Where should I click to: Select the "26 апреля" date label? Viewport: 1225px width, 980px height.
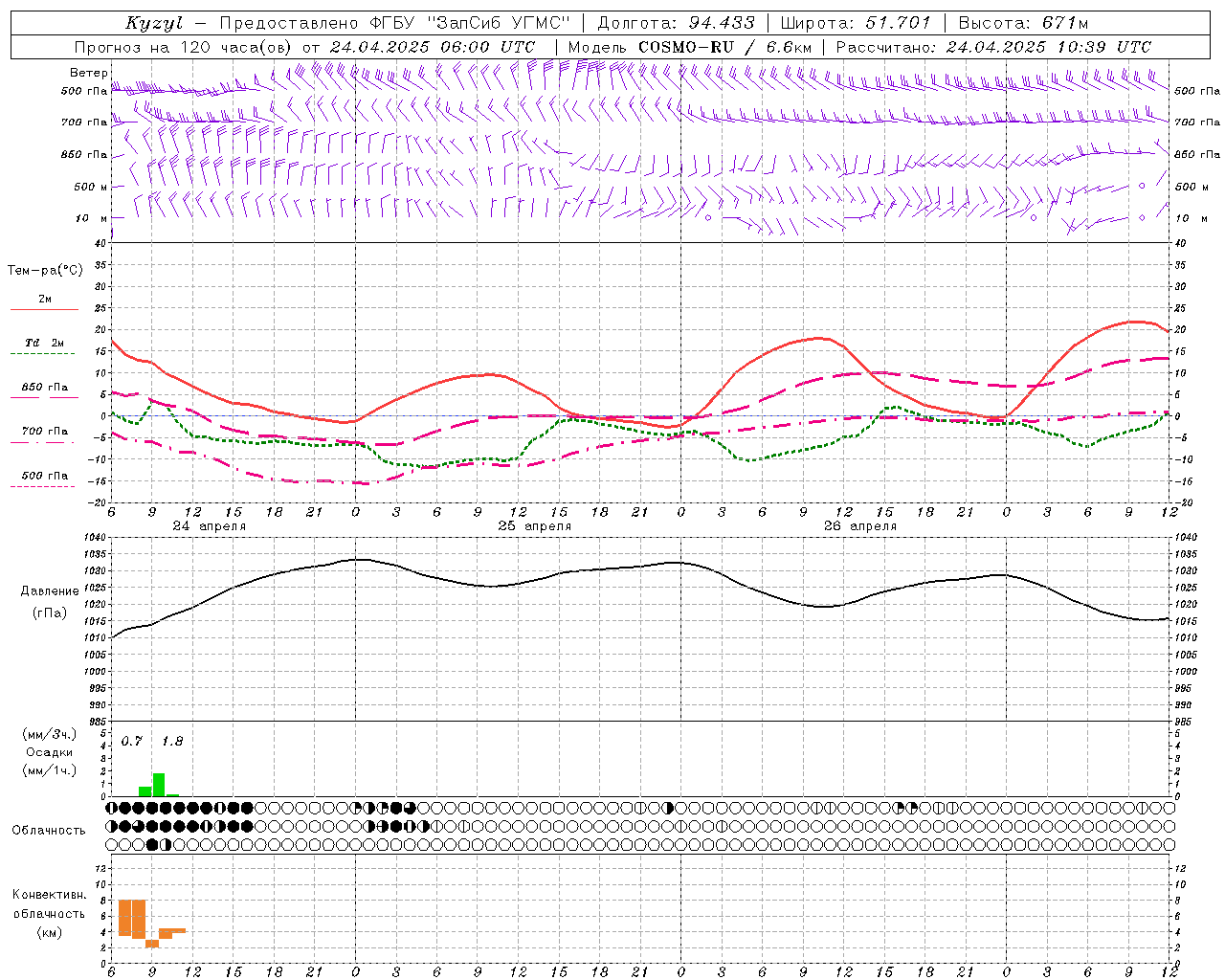click(x=860, y=526)
